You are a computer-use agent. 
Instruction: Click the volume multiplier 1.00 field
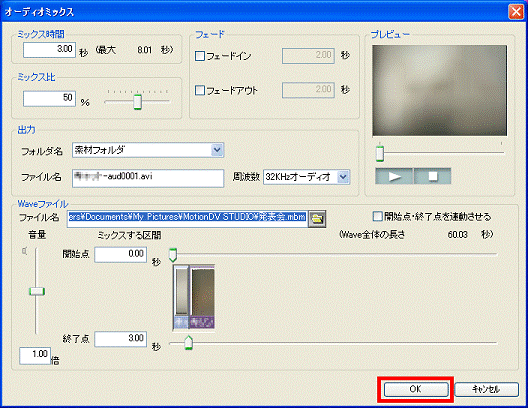coord(35,356)
